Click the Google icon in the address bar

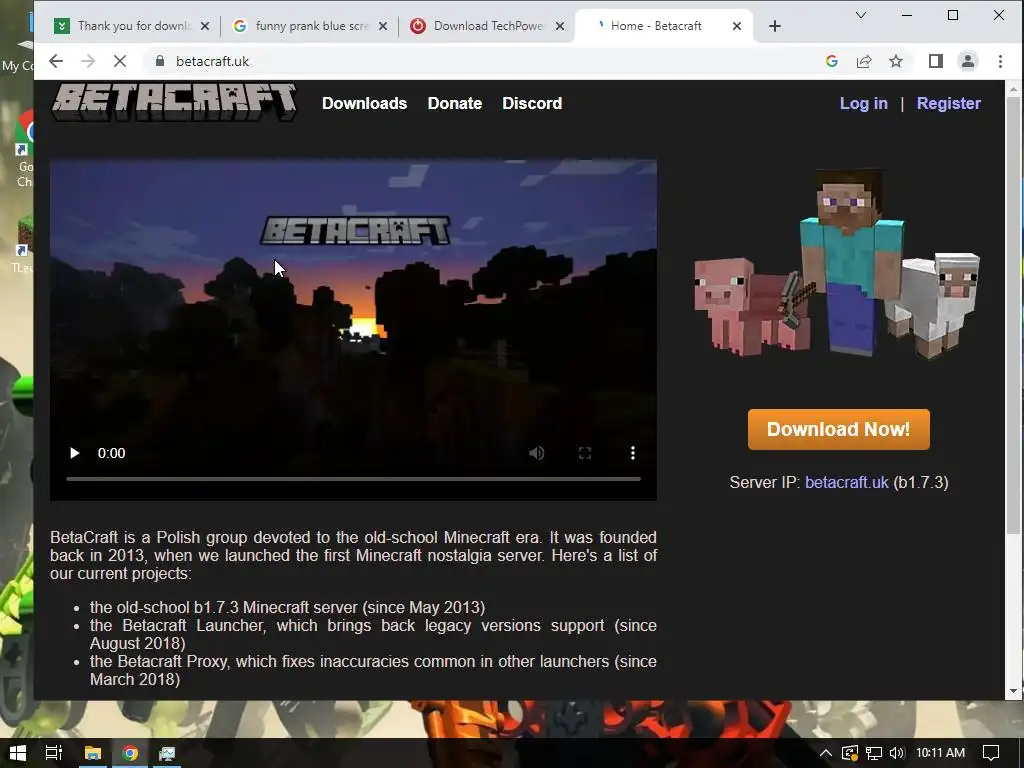pyautogui.click(x=831, y=61)
